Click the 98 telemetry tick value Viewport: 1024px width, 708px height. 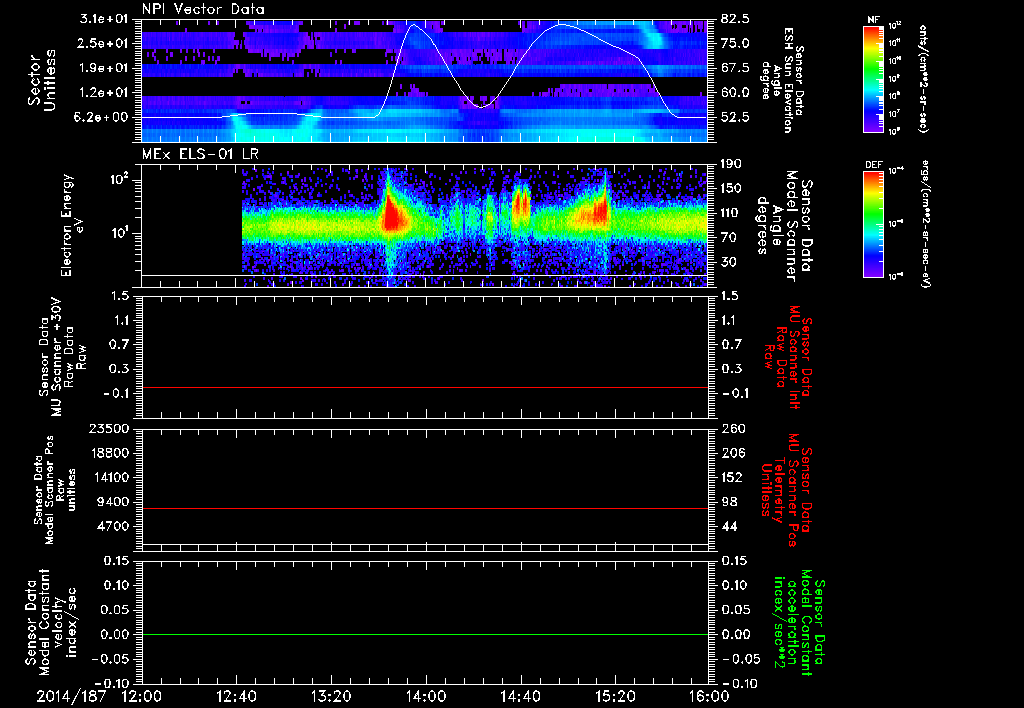click(729, 502)
